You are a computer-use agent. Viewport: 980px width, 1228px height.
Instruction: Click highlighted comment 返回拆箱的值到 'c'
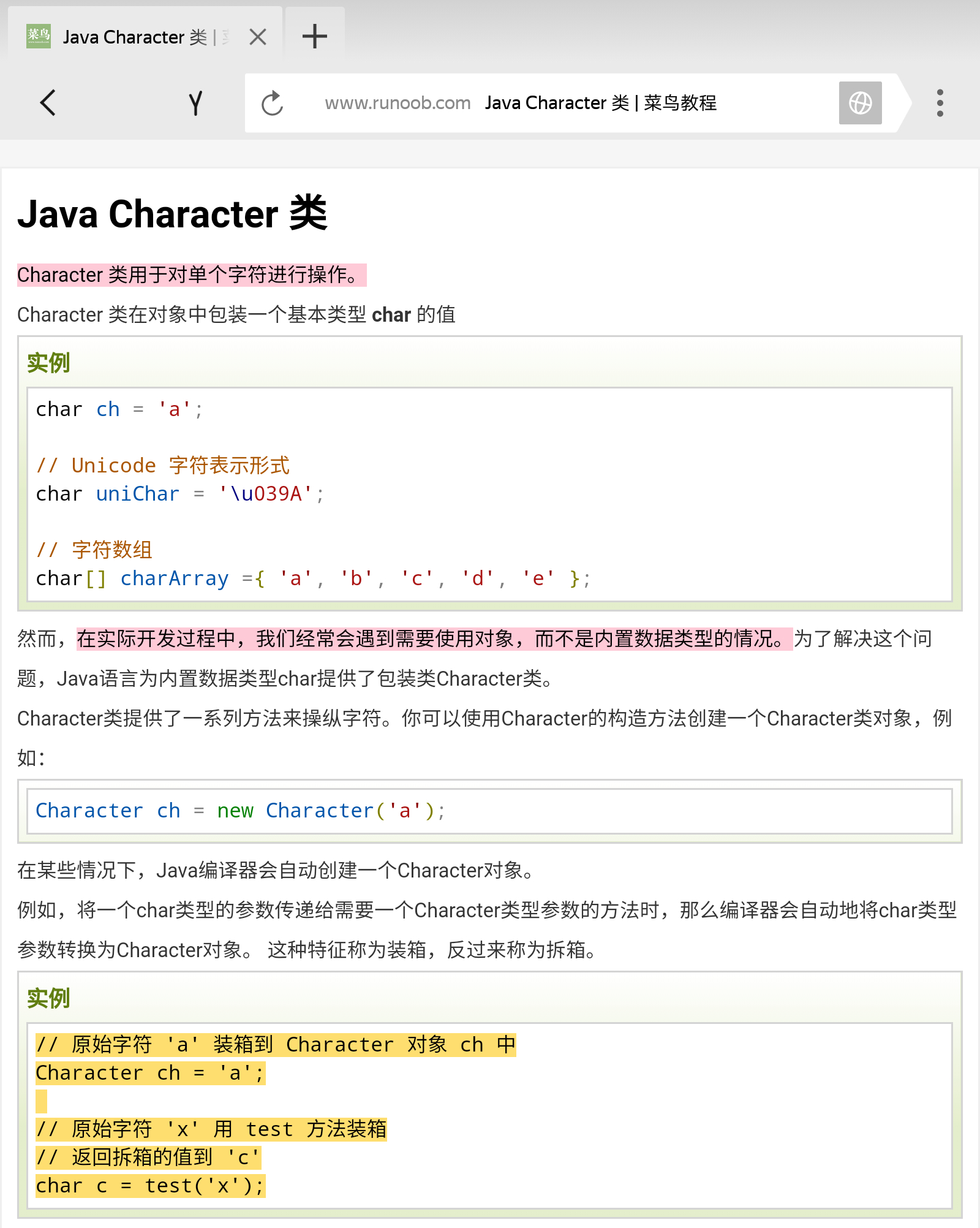(148, 1158)
